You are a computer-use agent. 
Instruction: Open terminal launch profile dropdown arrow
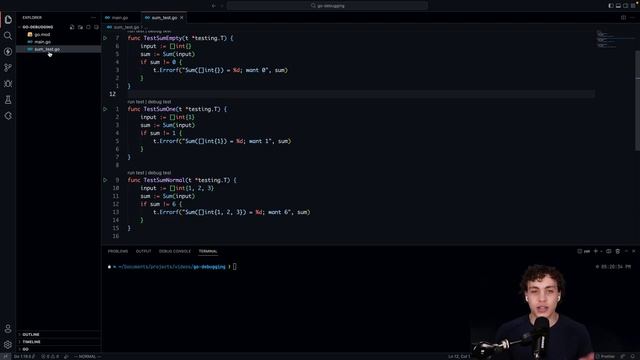point(601,251)
